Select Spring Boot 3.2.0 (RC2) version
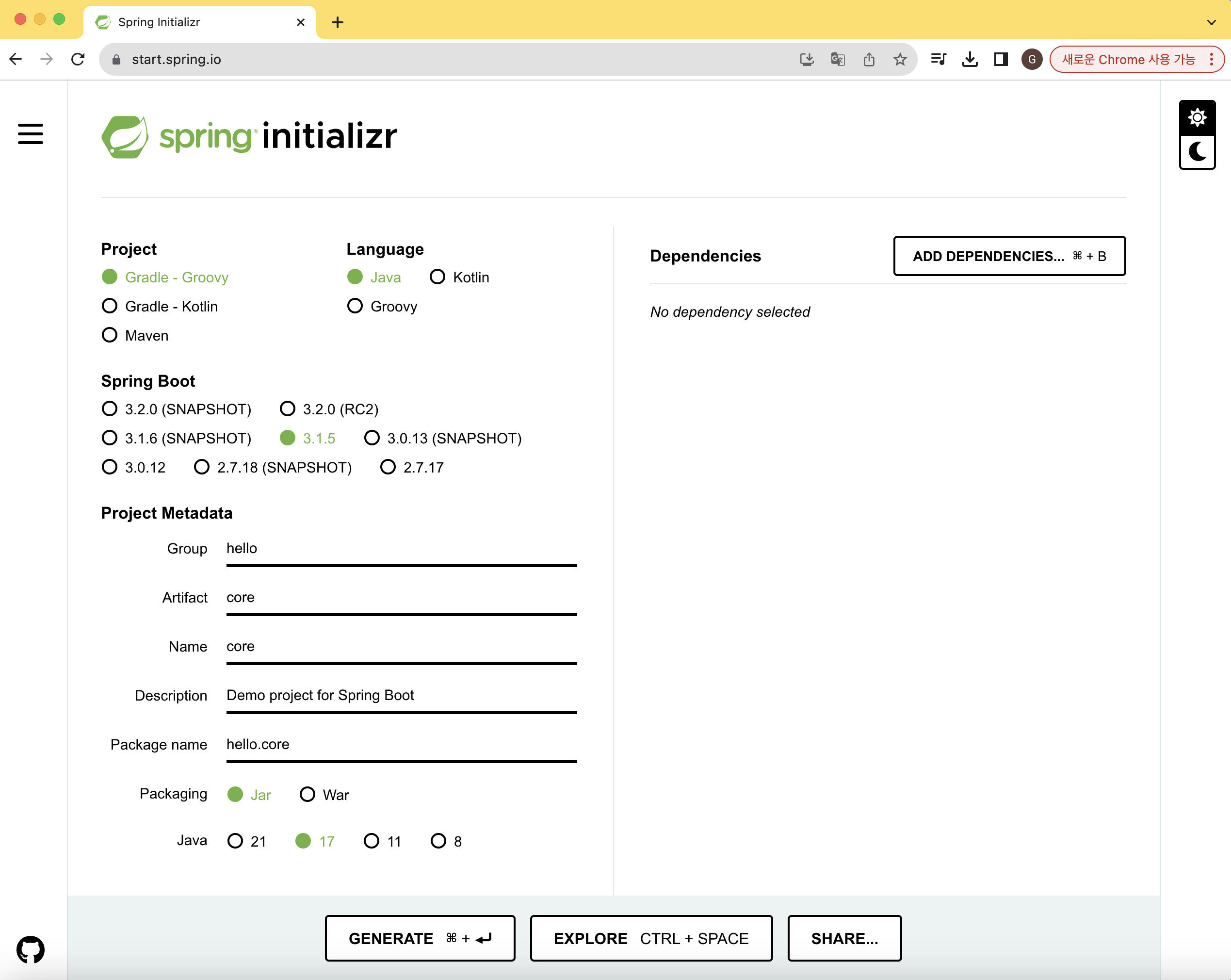 pos(329,409)
